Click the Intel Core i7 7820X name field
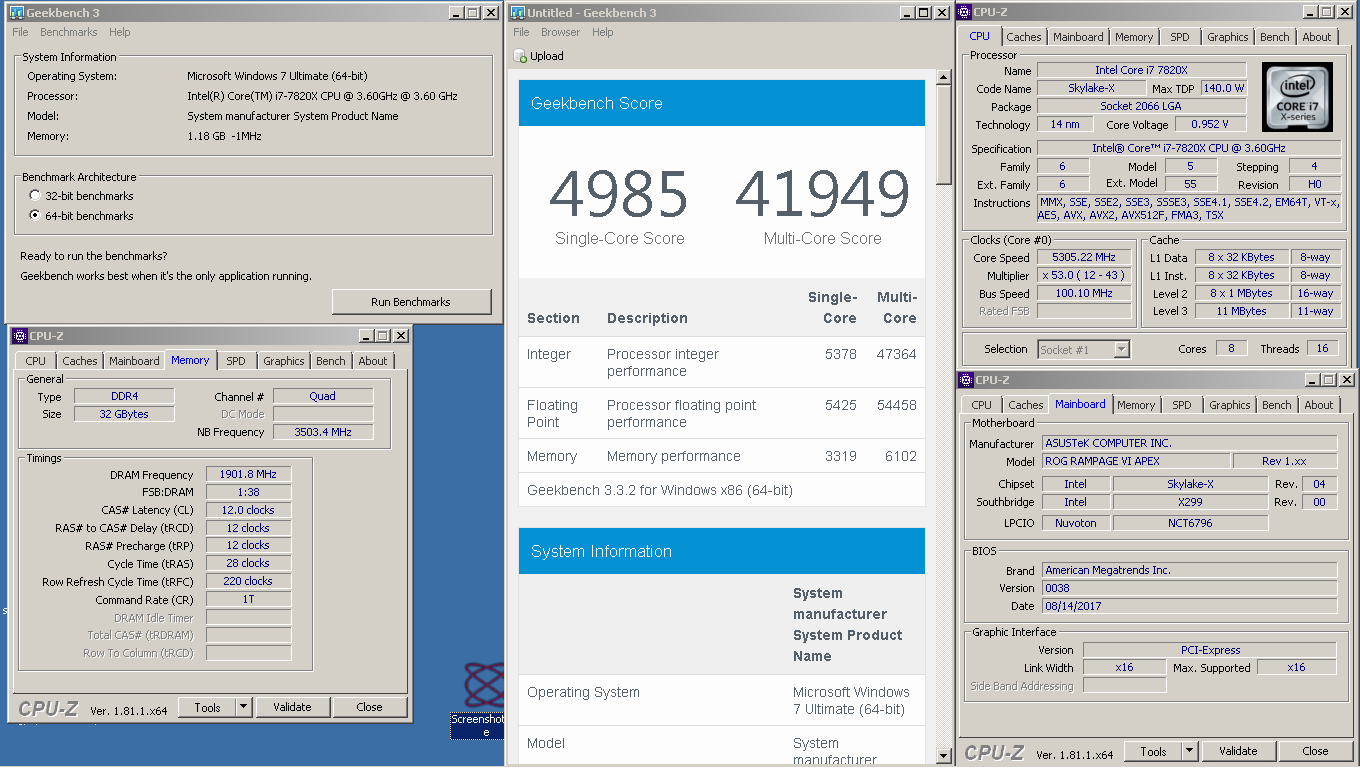This screenshot has width=1360, height=768. [x=1141, y=70]
